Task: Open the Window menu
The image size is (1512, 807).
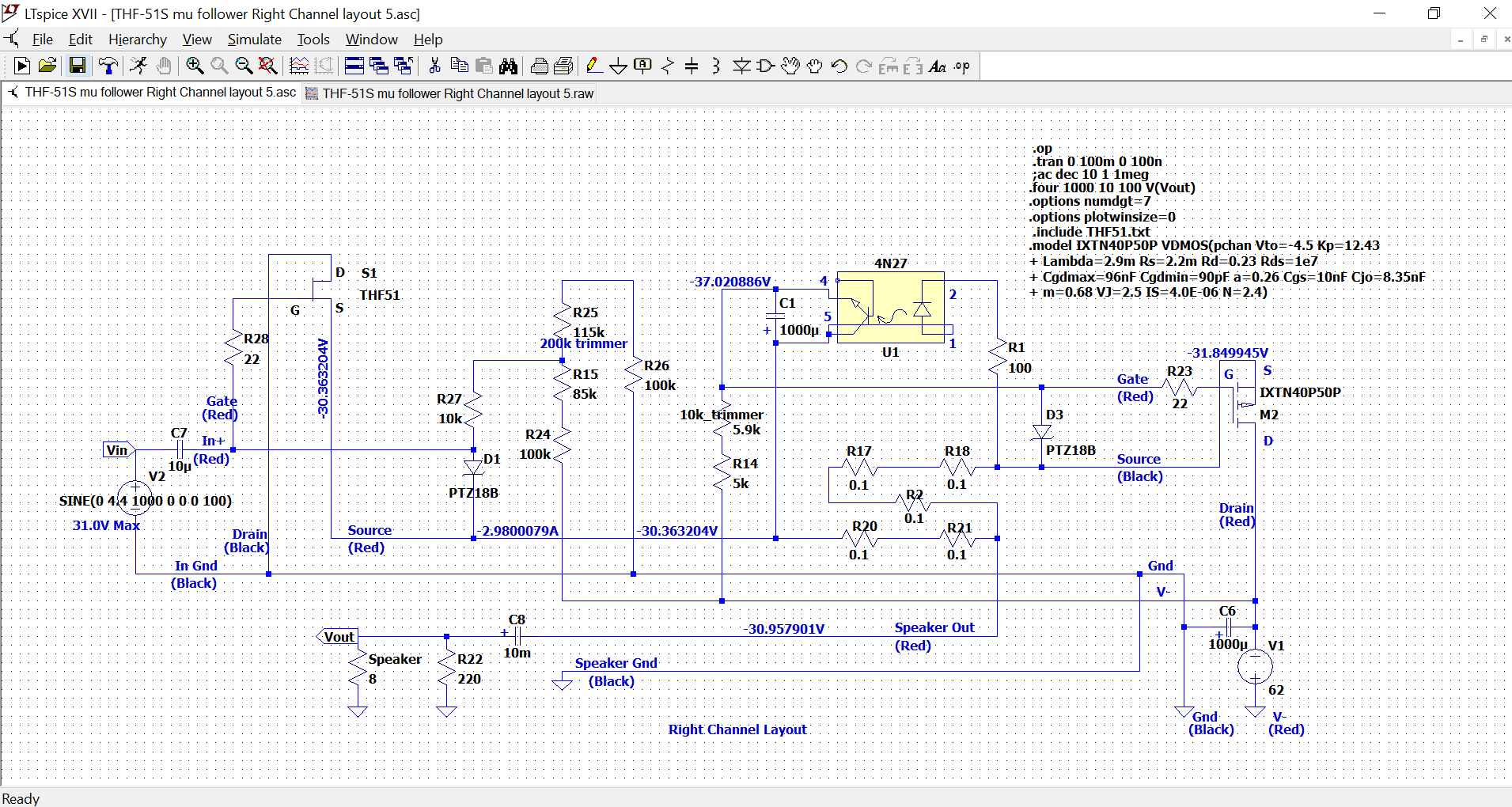Action: tap(372, 40)
